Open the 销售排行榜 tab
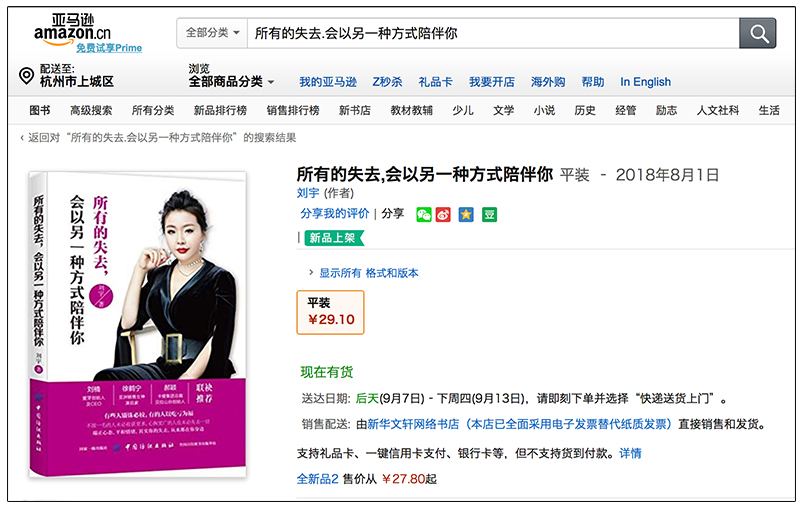 (x=293, y=110)
